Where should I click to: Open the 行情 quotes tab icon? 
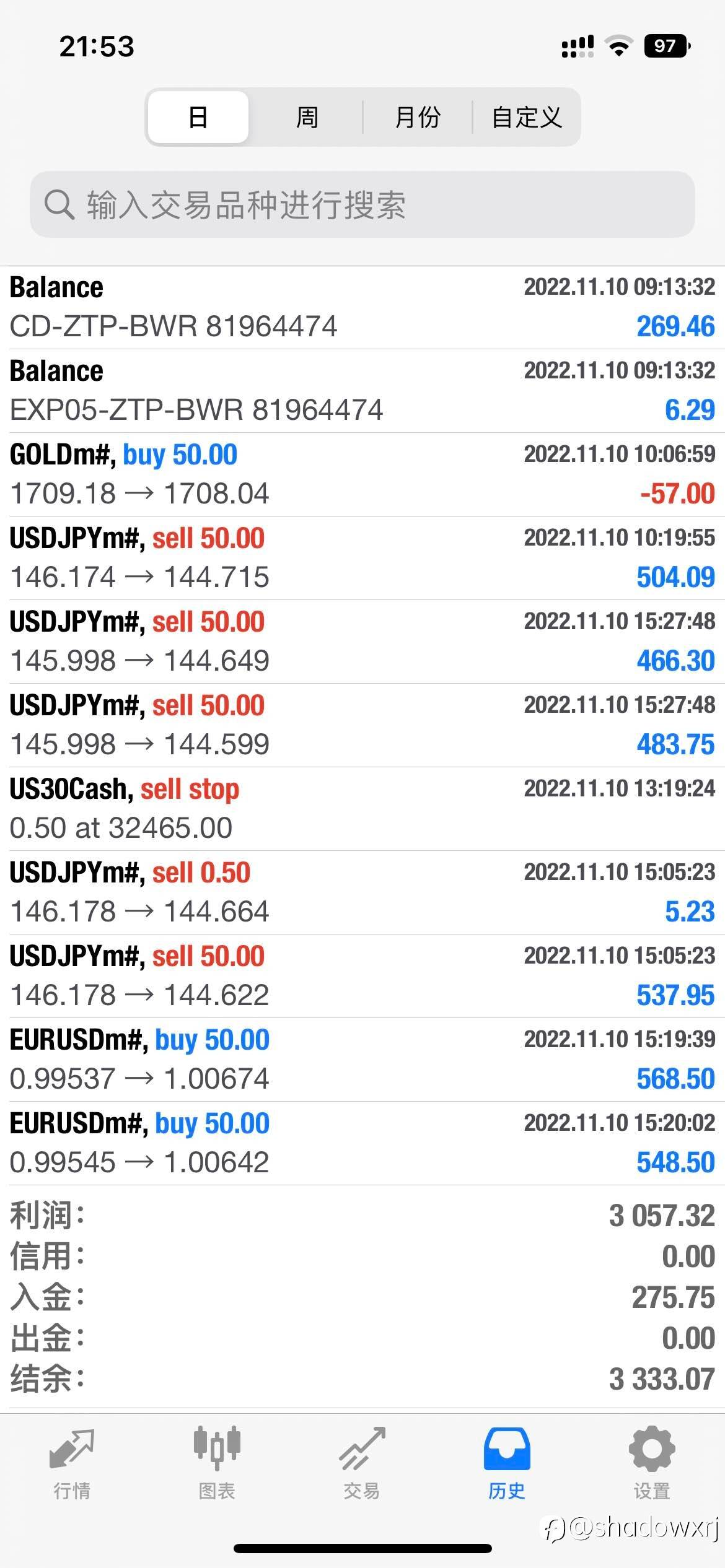pyautogui.click(x=72, y=1448)
